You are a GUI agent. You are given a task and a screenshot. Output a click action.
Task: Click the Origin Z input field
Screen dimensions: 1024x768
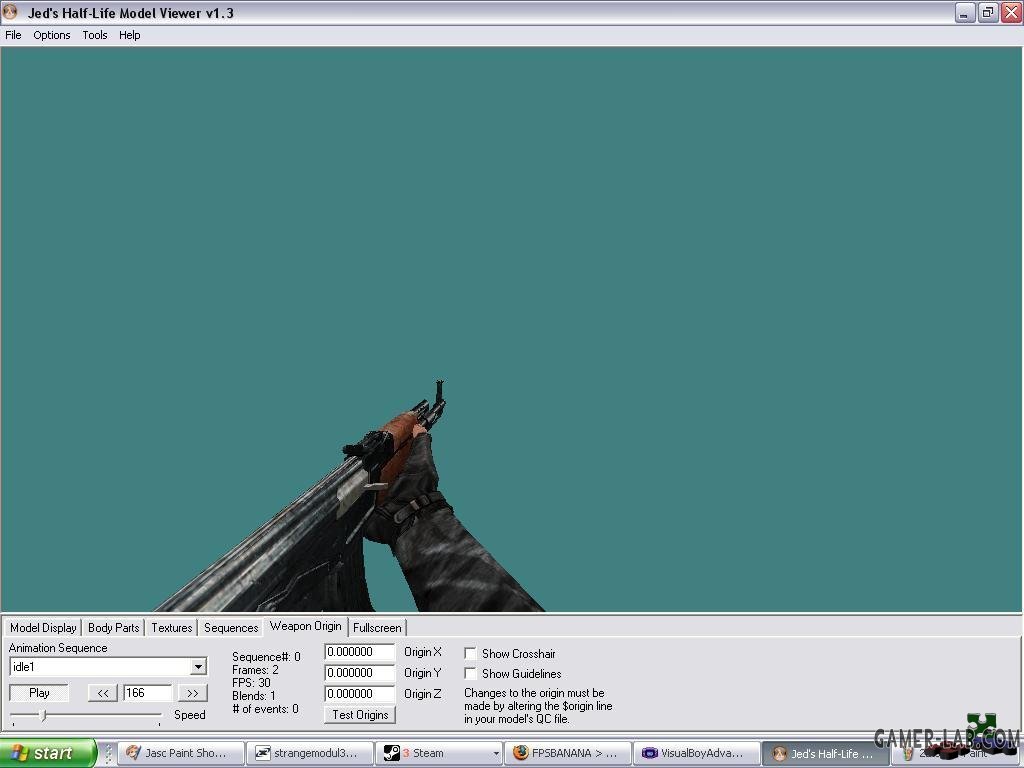[x=360, y=694]
